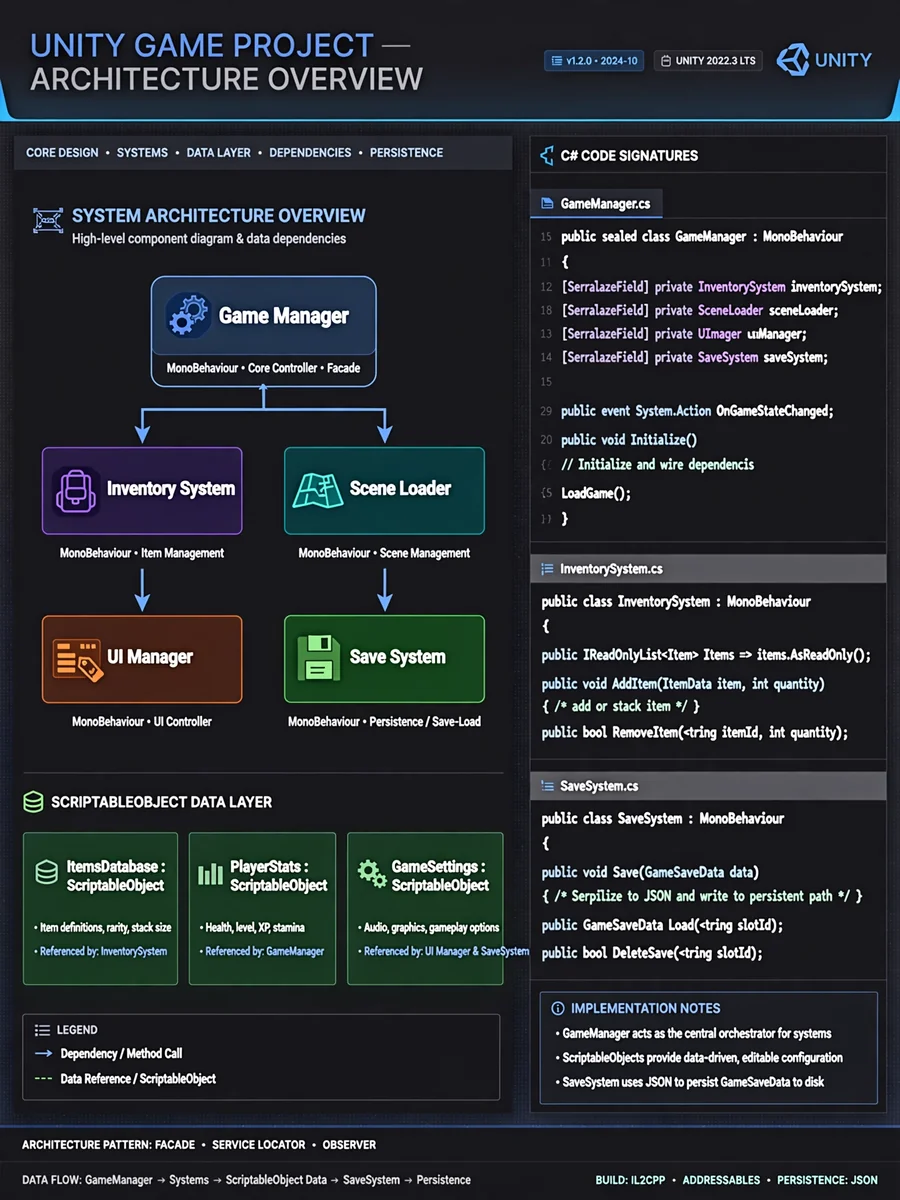
Task: Click the 'public bool RemoveItem' code line
Action: (695, 732)
